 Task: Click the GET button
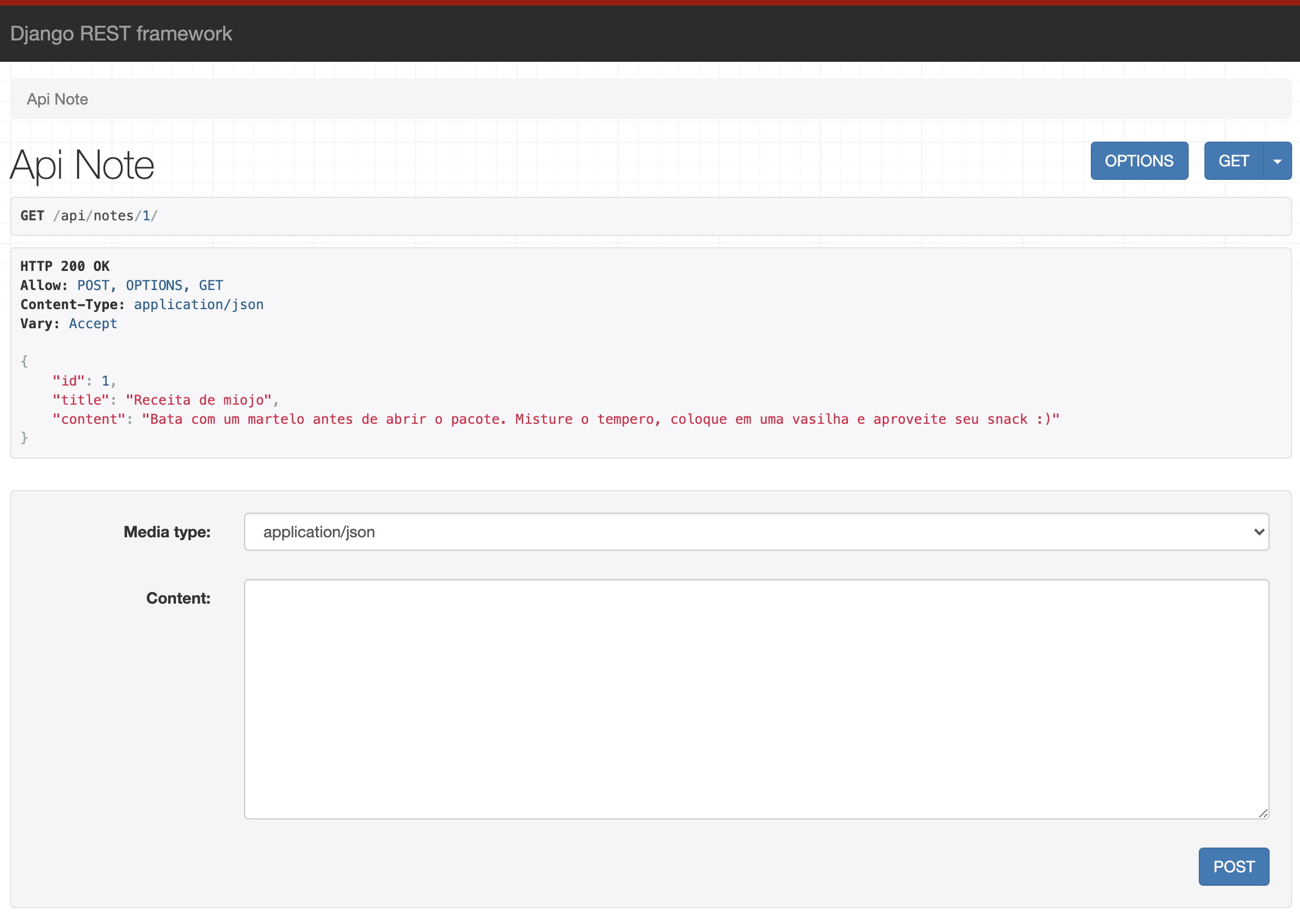[x=1234, y=161]
